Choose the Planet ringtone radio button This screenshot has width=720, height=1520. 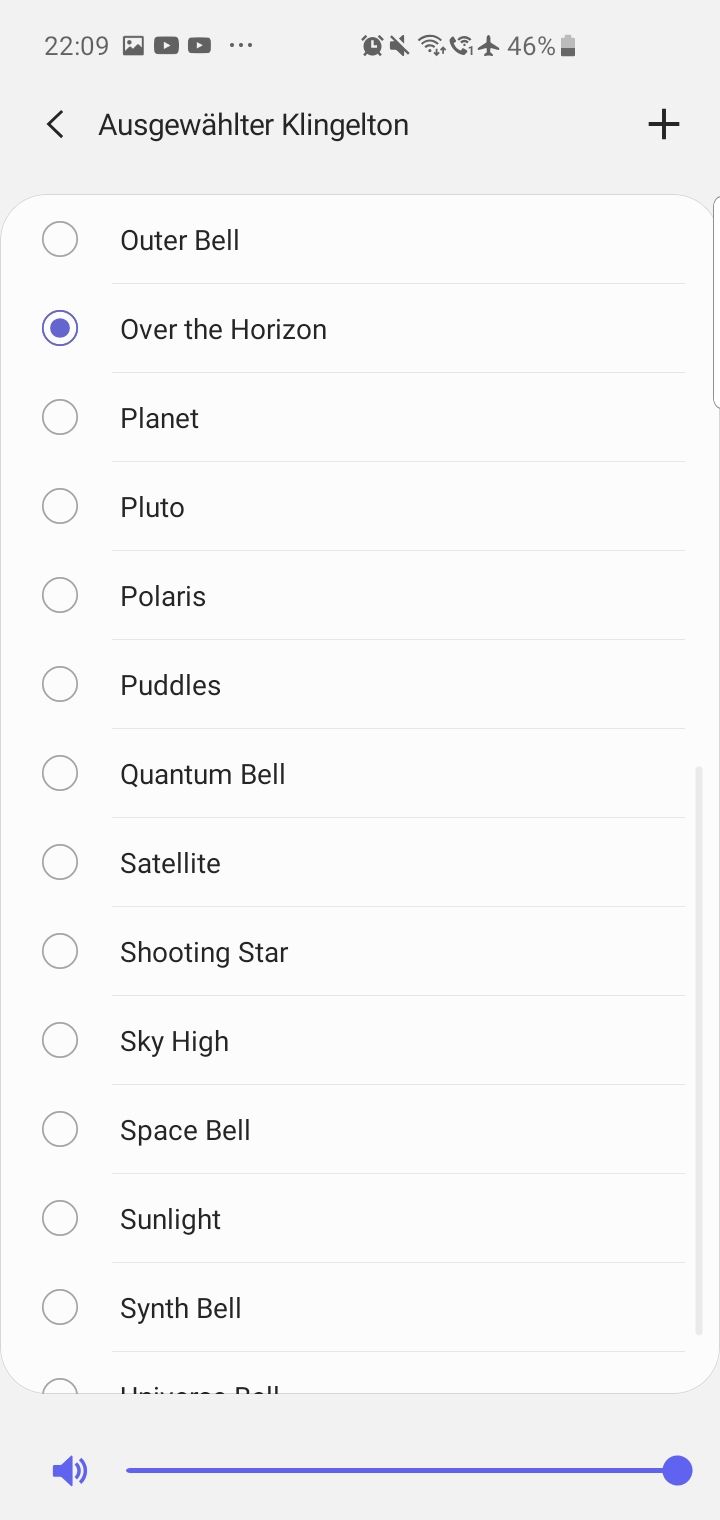coord(60,418)
